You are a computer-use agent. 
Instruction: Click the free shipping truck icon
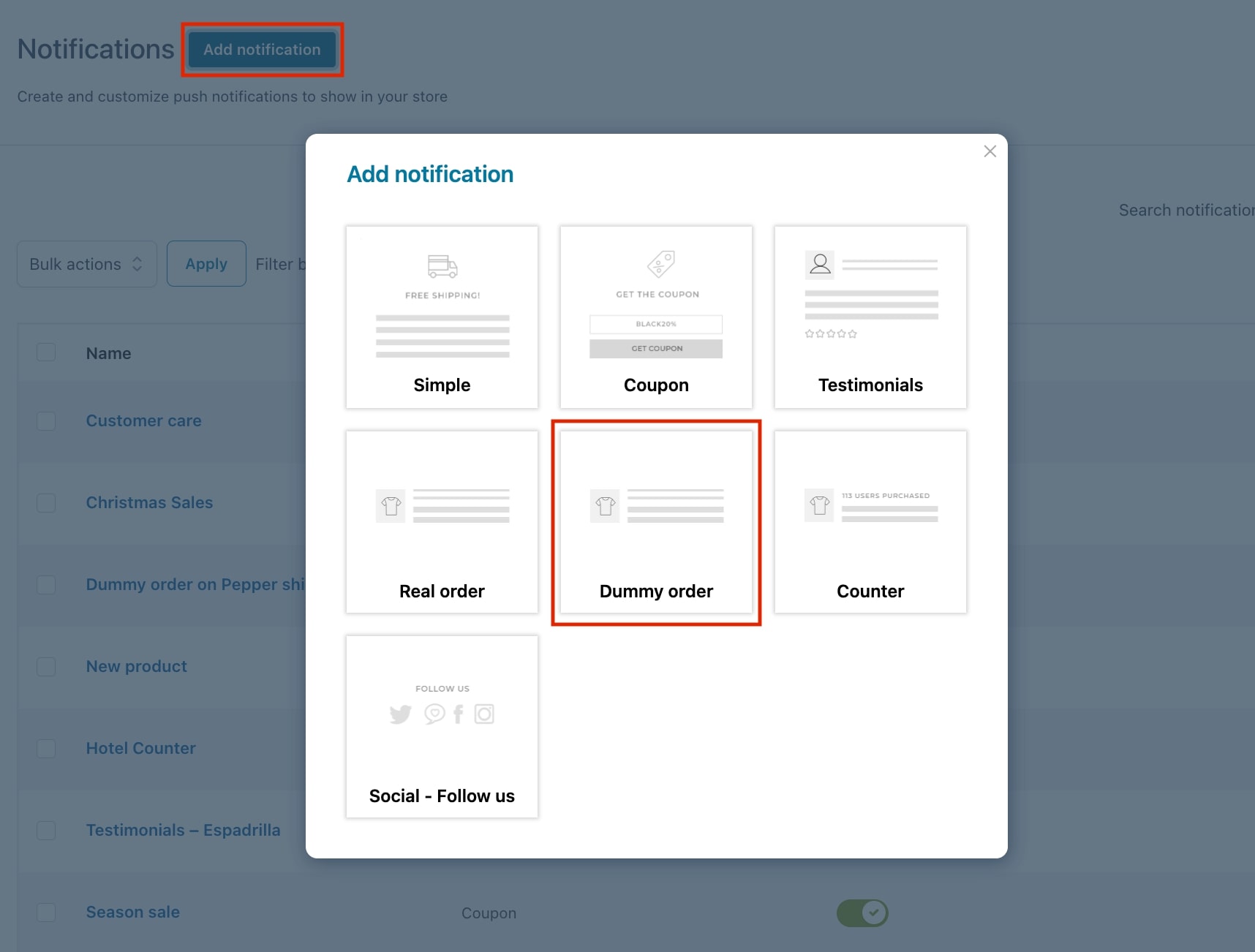click(442, 266)
